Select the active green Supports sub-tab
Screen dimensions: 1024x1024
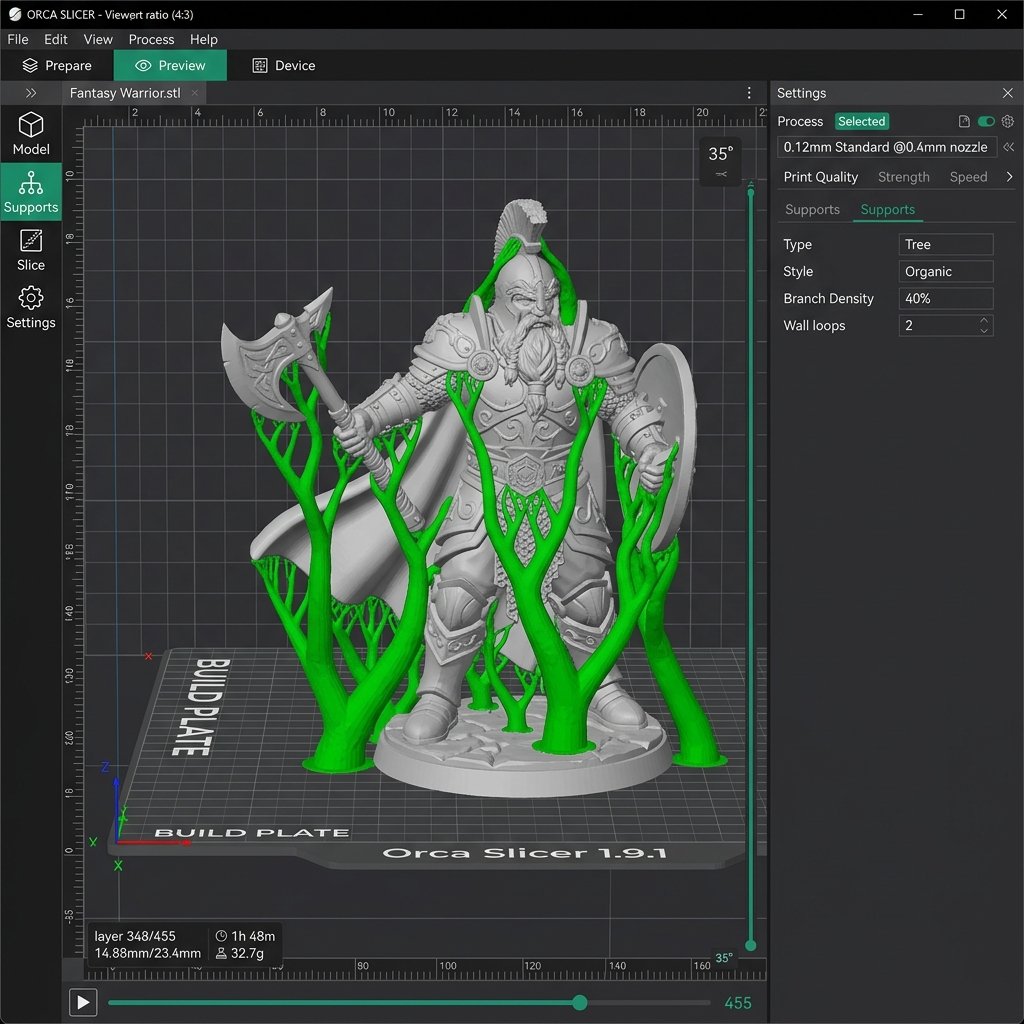tap(888, 210)
